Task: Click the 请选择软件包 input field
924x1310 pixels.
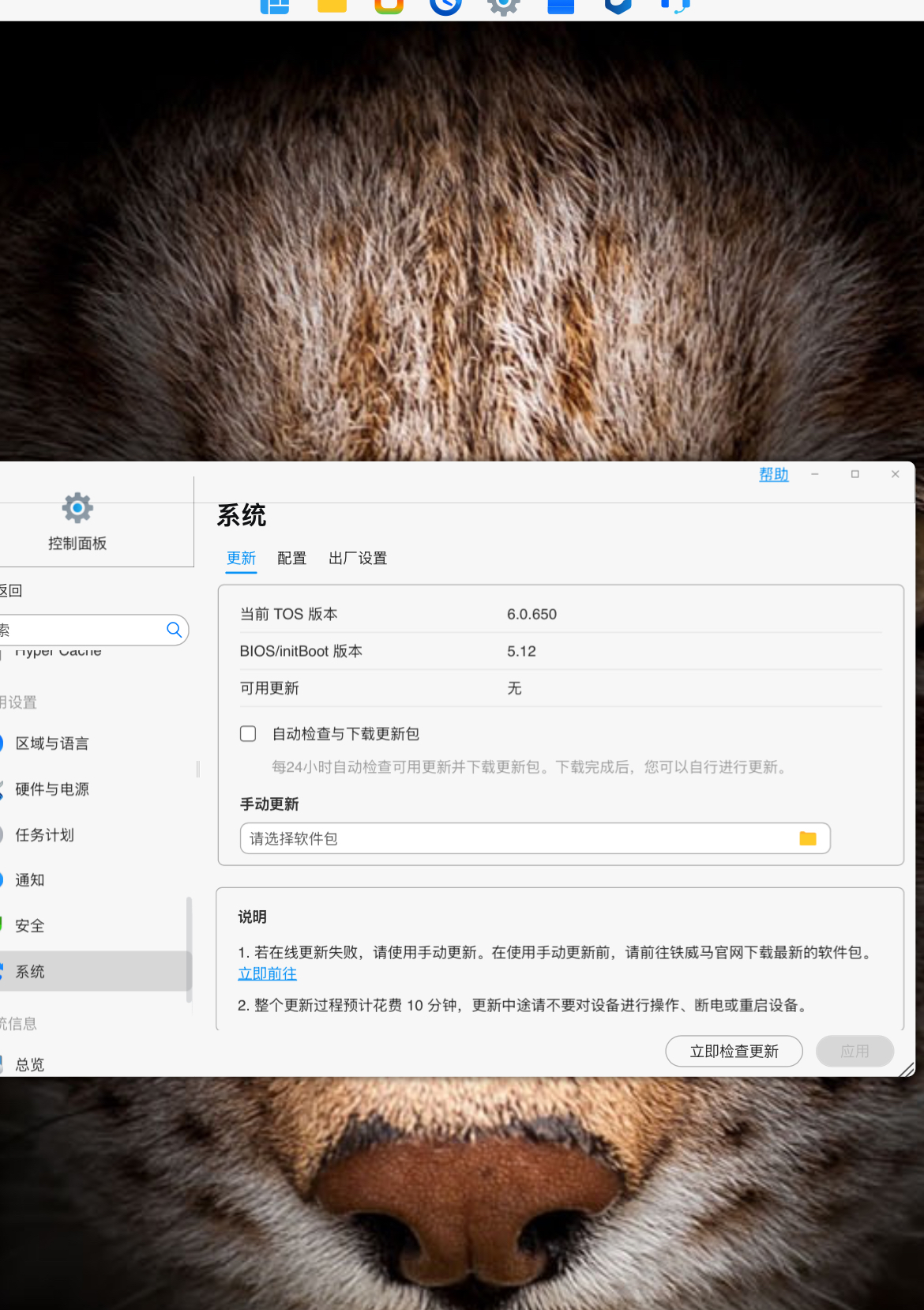Action: (535, 838)
